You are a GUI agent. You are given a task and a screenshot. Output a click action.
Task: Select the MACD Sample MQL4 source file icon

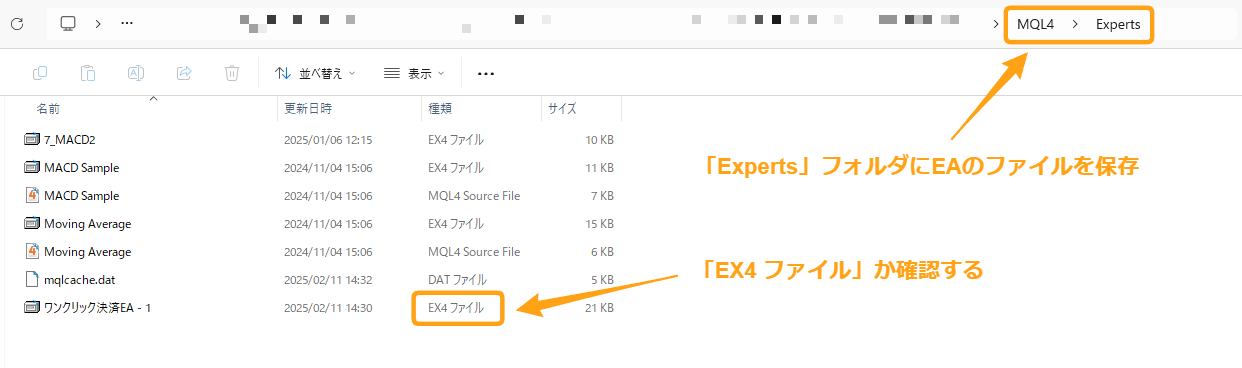(31, 196)
